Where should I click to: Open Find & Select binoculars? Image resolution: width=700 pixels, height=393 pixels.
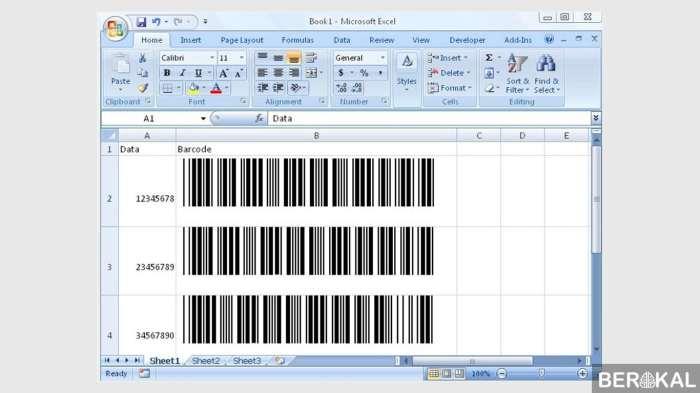pyautogui.click(x=546, y=73)
